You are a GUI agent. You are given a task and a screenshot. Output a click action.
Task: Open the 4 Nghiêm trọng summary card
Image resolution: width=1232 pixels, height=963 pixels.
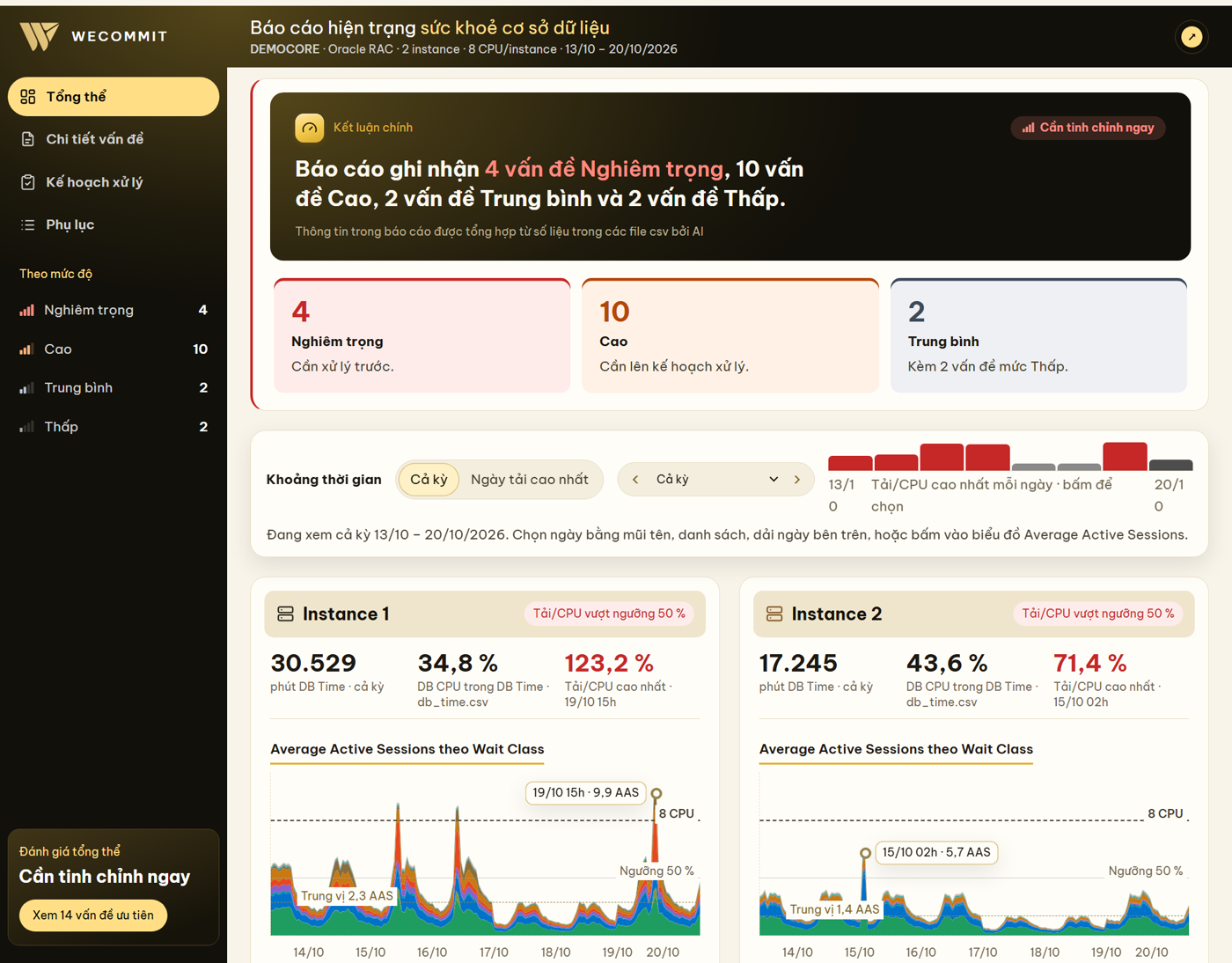tap(422, 335)
